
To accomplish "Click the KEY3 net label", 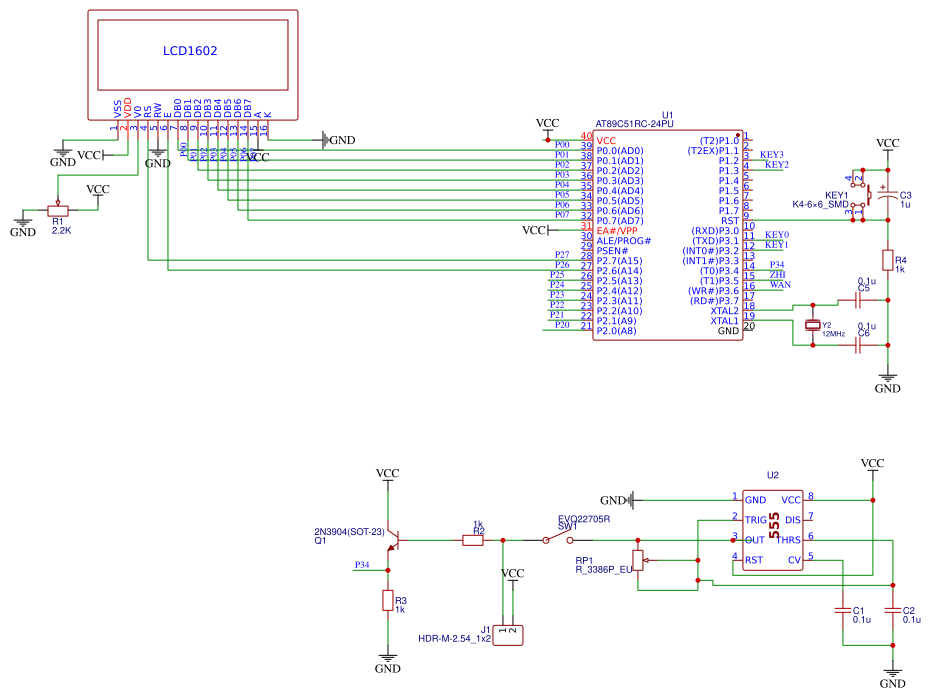I will (772, 154).
